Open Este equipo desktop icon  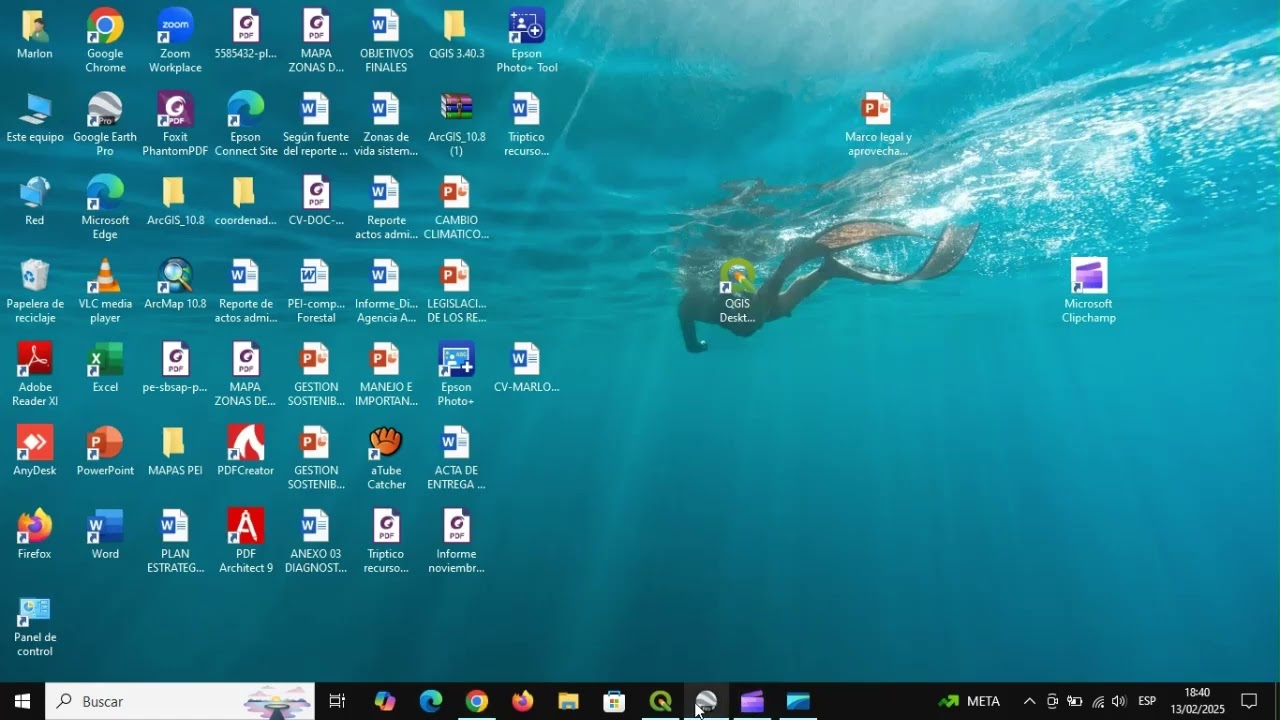pyautogui.click(x=35, y=118)
